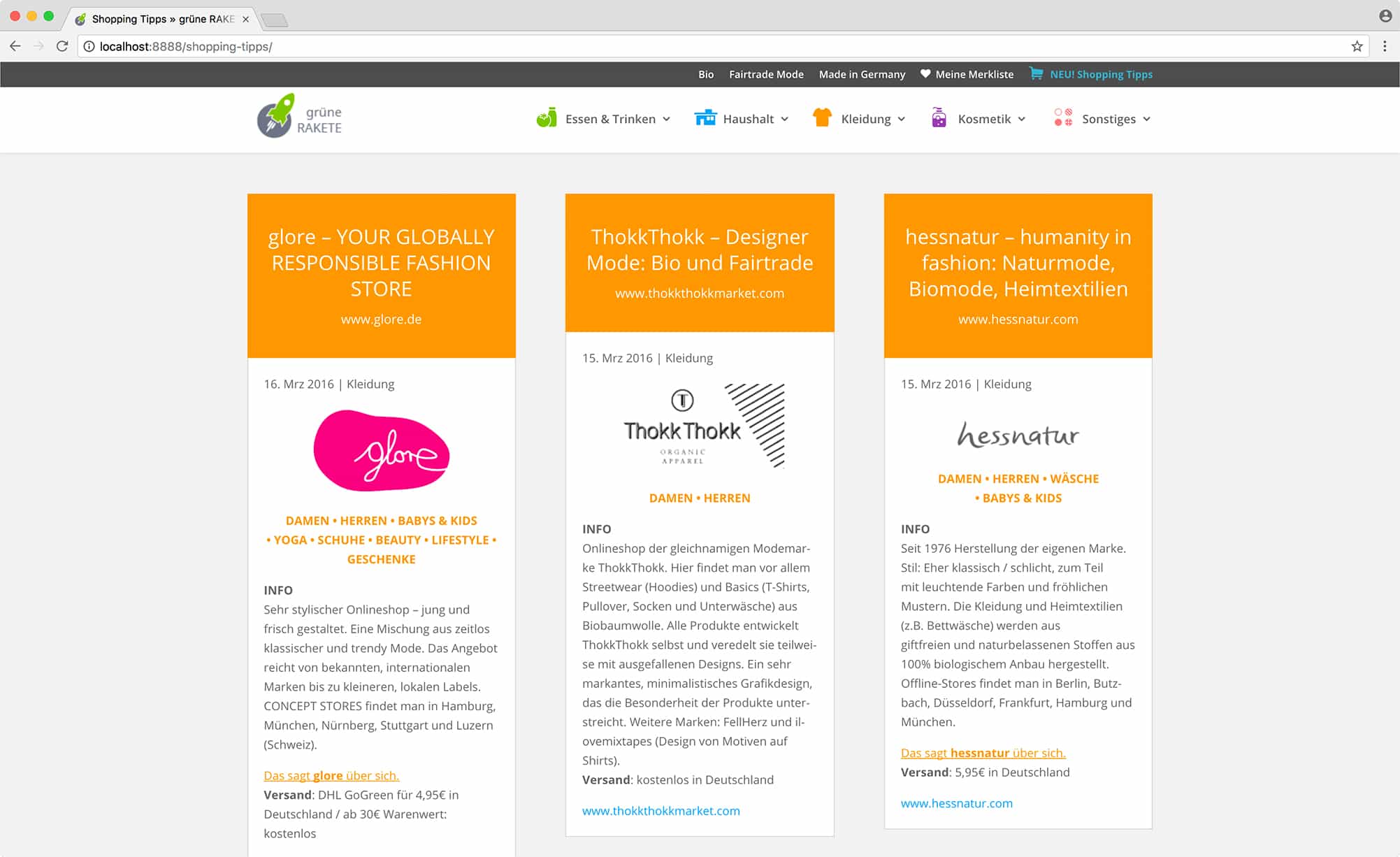
Task: Click 'DAMEN • HERREN' text in ThokkThokk card
Action: [700, 498]
